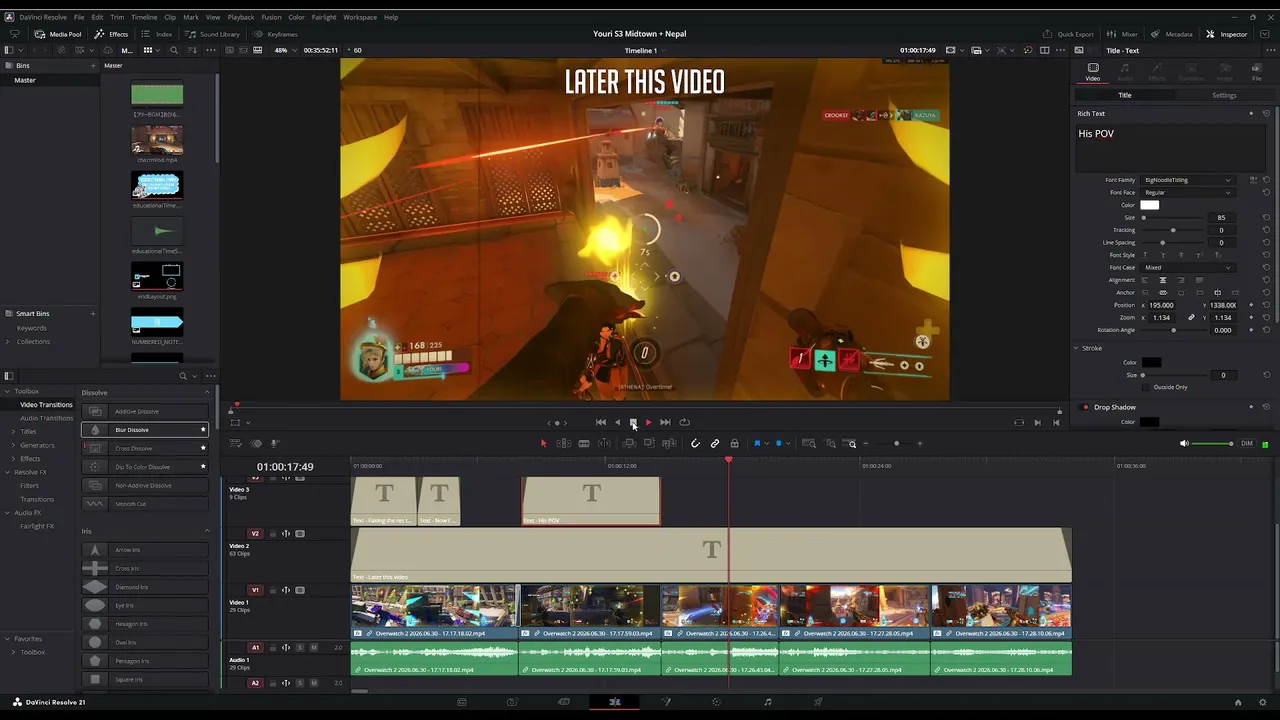Open the Workspace menu
The height and width of the screenshot is (720, 1280).
point(360,17)
